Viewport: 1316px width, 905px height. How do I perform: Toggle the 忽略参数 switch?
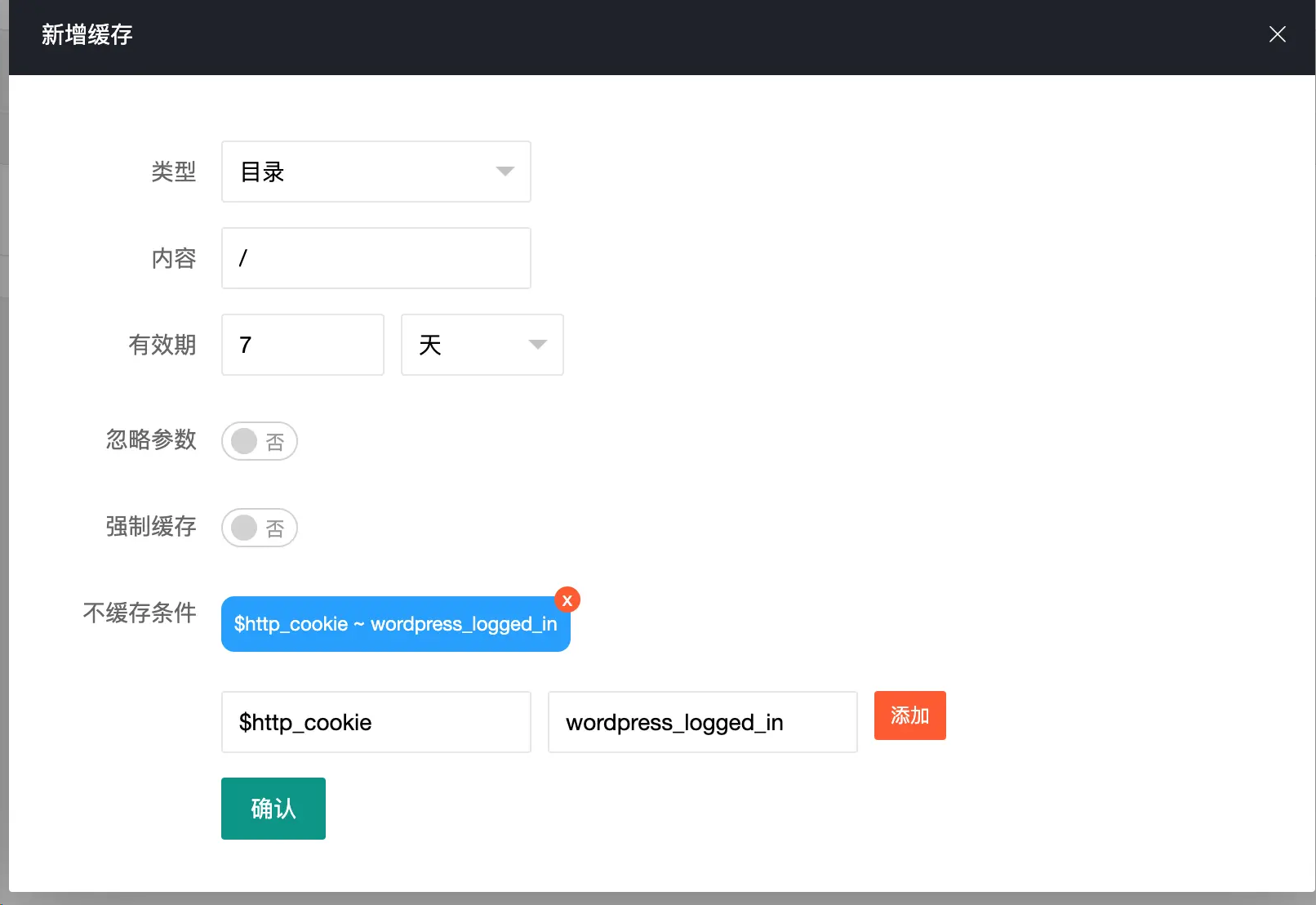[x=259, y=441]
